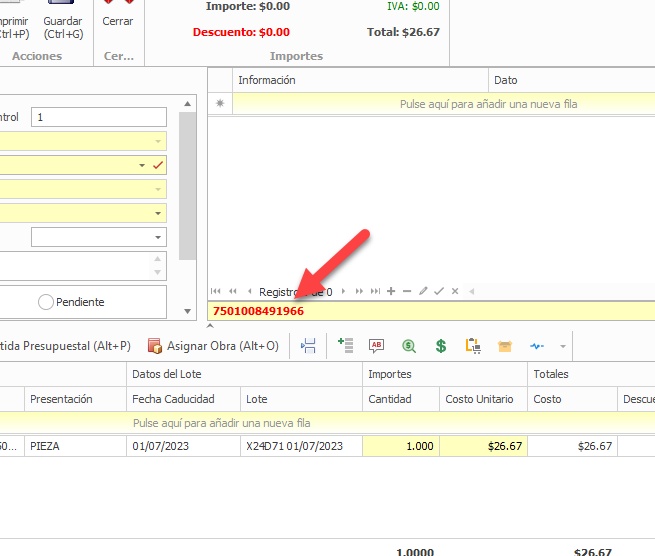Viewport: 655px width, 556px height.
Task: Click the blue pulse line icon
Action: (537, 346)
